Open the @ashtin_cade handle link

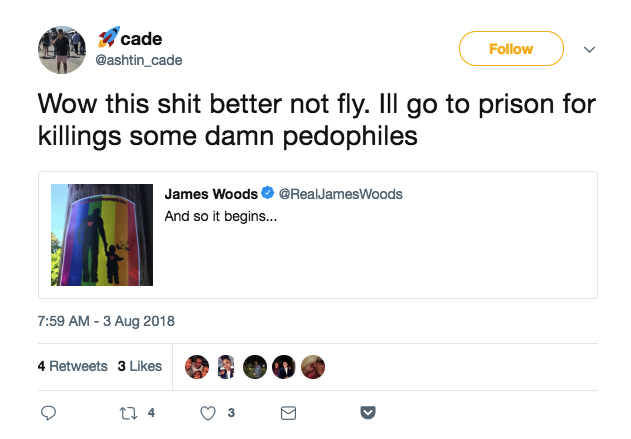coord(139,60)
